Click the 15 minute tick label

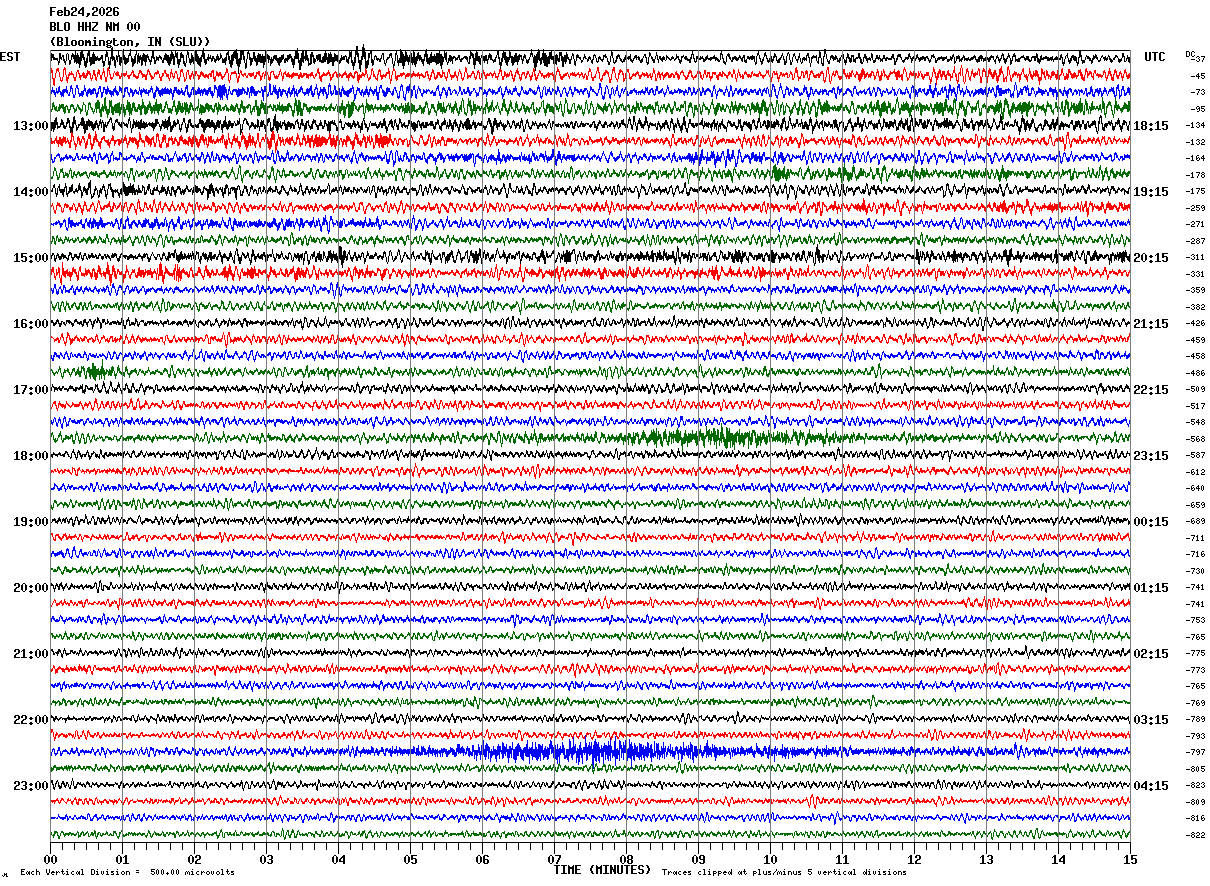pos(1130,859)
